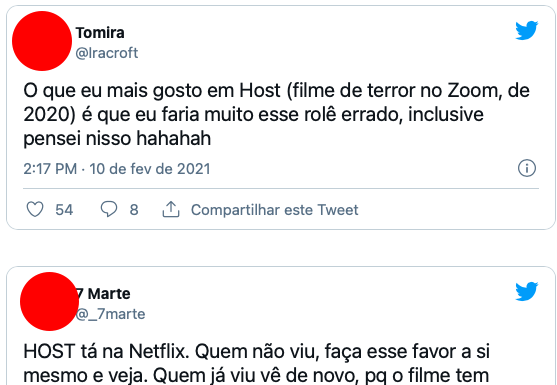Open the tweet info circle icon
Image resolution: width=557 pixels, height=385 pixels.
tap(526, 168)
